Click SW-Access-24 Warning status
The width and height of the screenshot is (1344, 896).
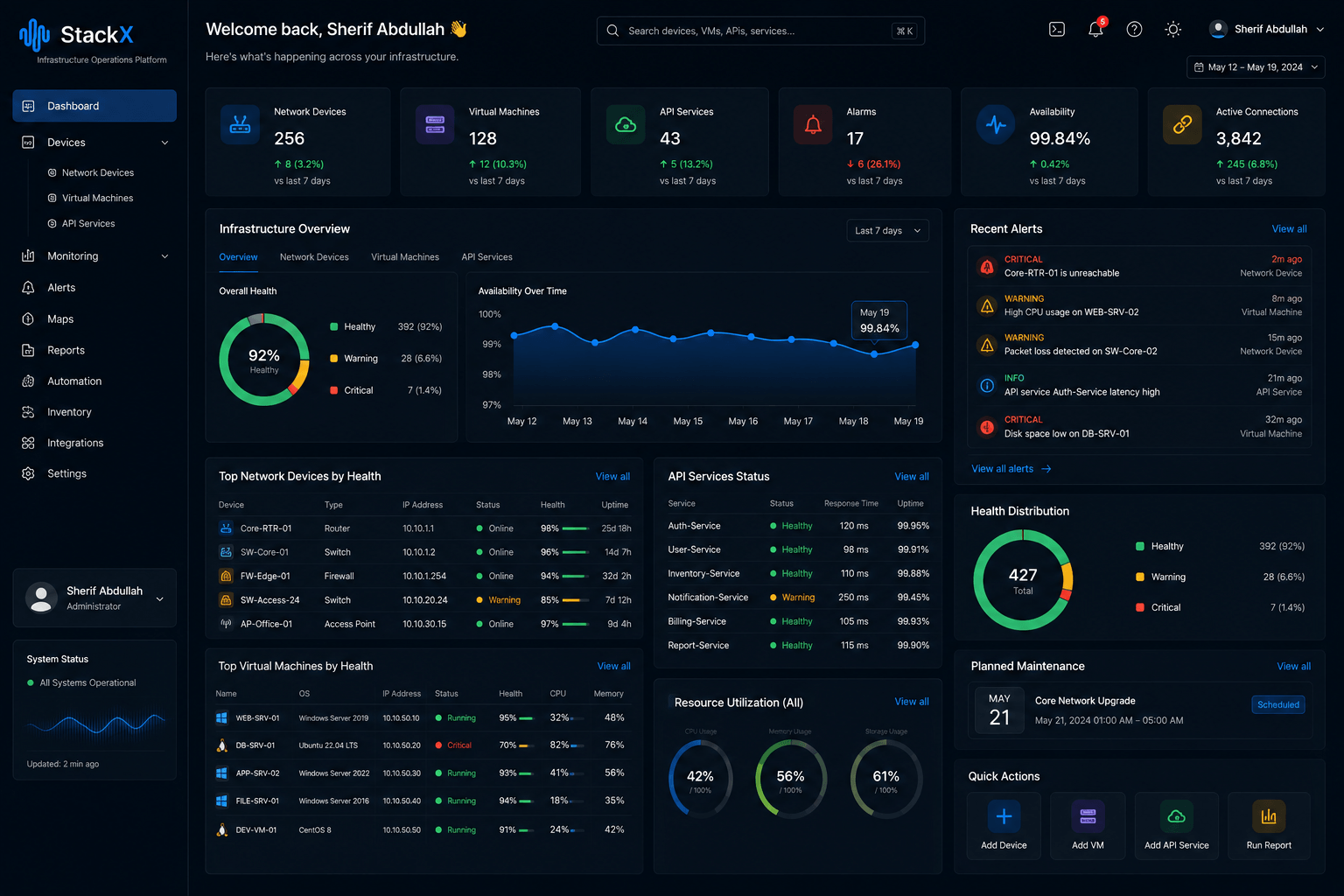(498, 600)
